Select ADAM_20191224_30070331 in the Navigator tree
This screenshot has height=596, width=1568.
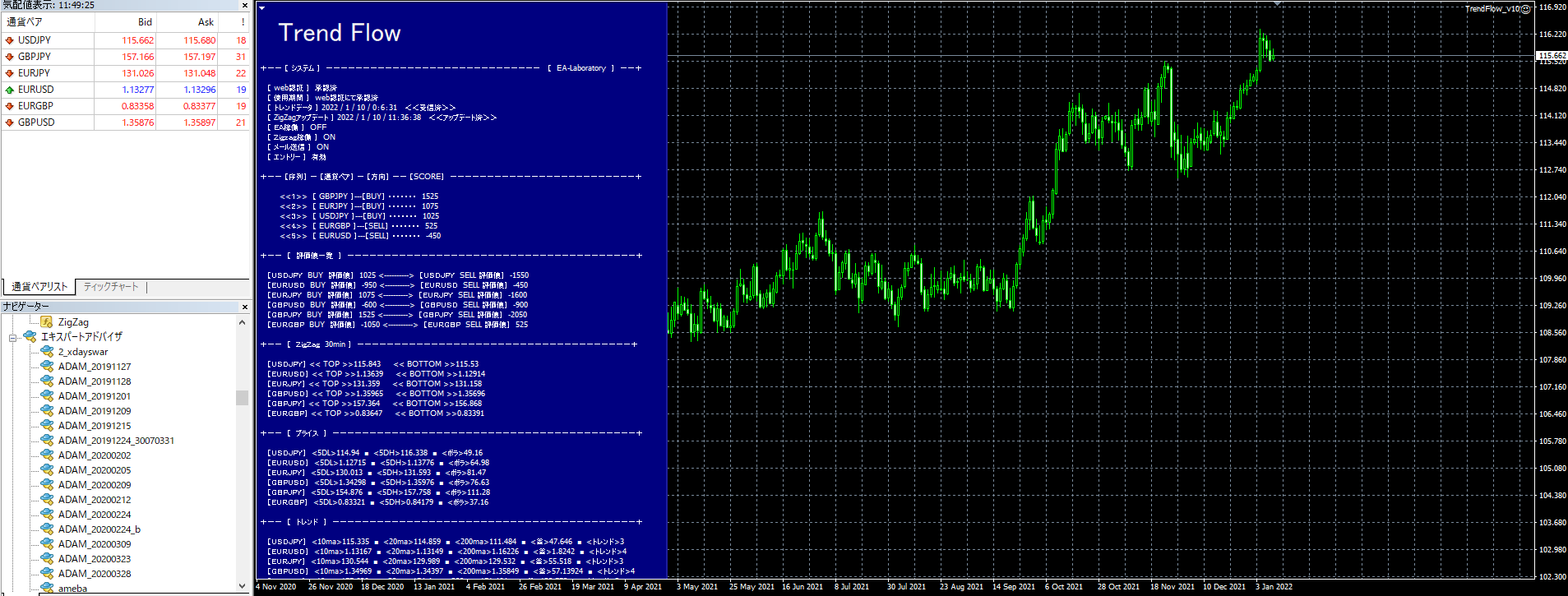pyautogui.click(x=116, y=441)
